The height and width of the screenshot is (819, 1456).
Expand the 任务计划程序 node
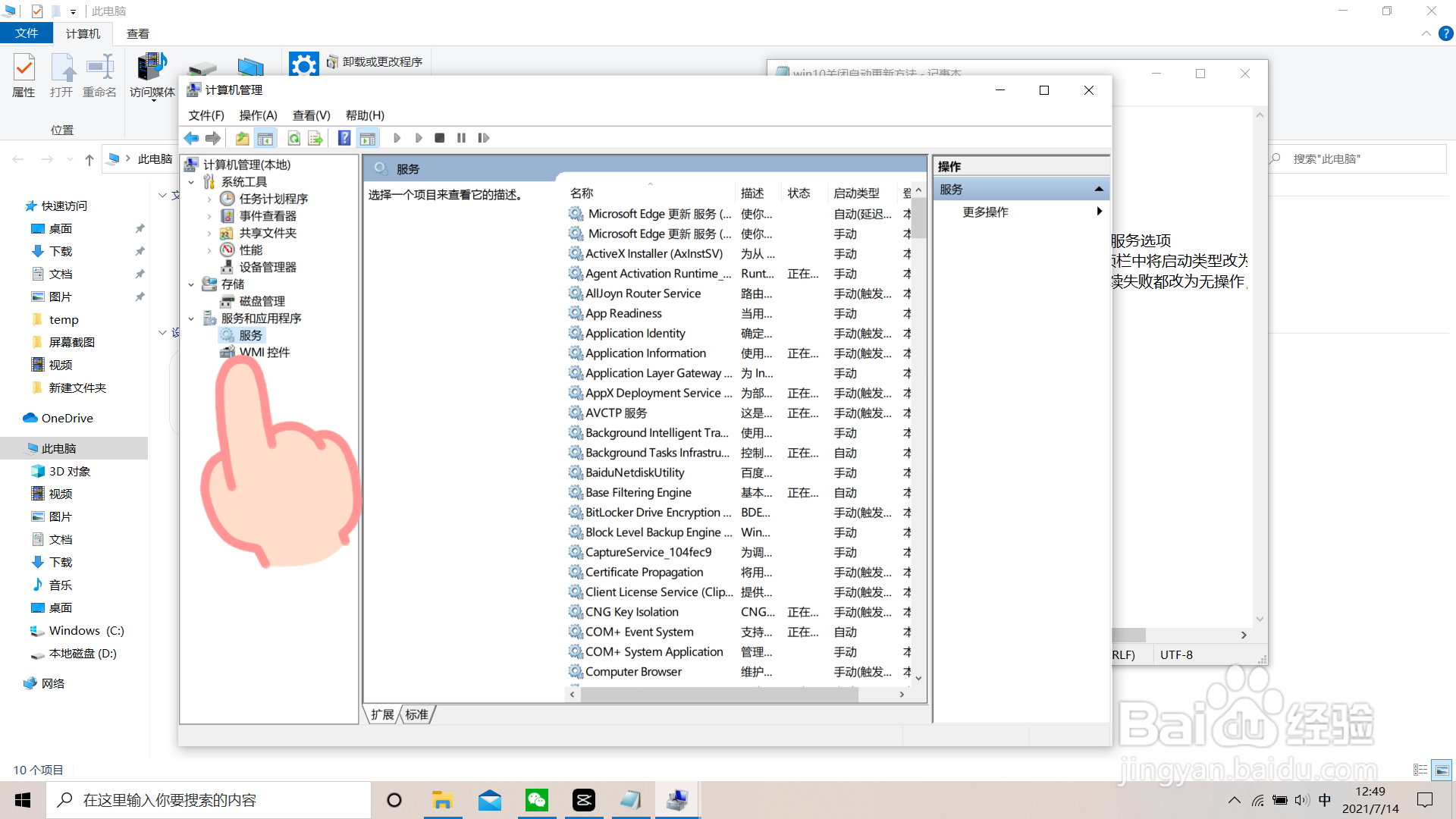[x=210, y=198]
